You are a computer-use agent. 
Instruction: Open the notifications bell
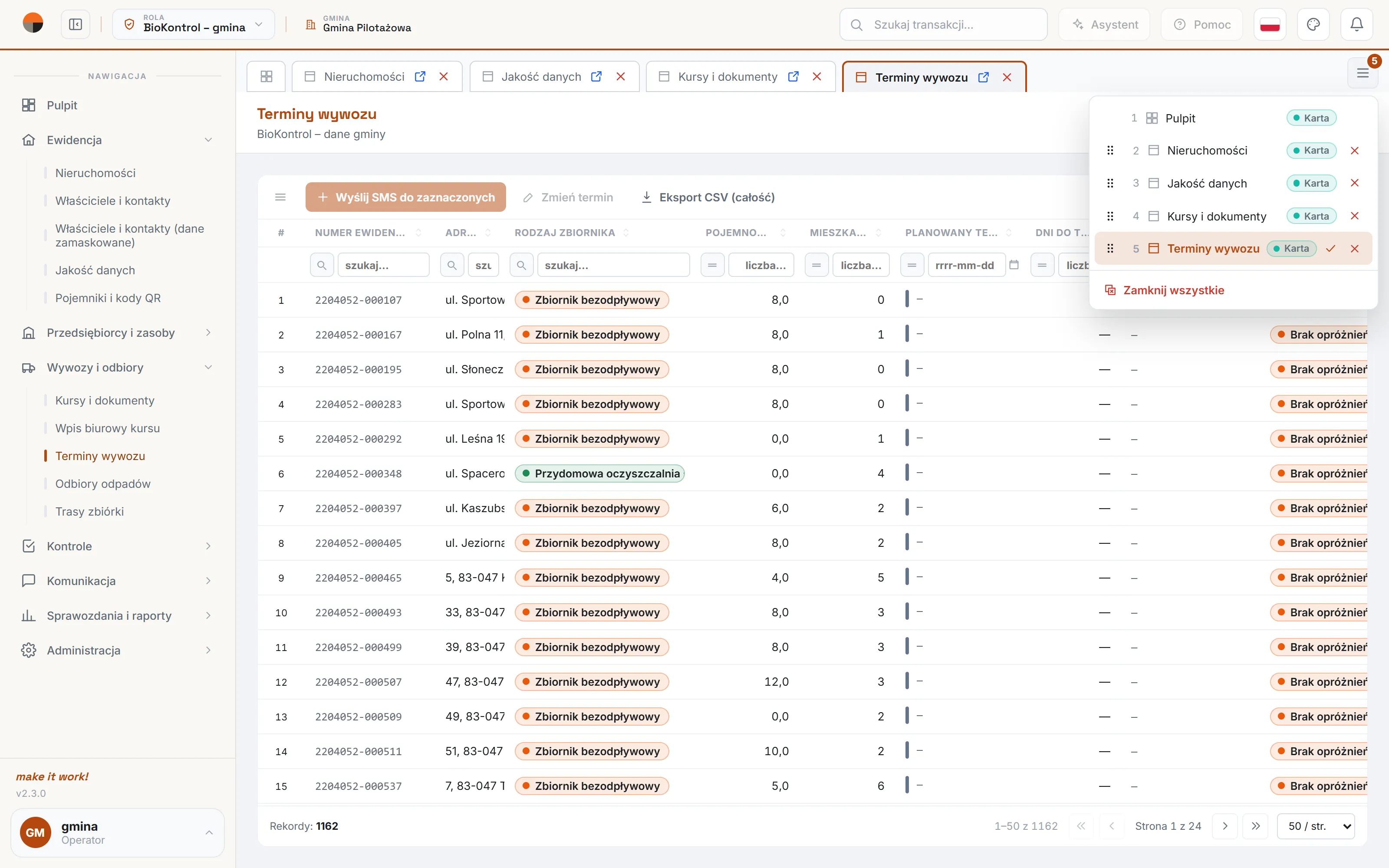click(x=1356, y=25)
